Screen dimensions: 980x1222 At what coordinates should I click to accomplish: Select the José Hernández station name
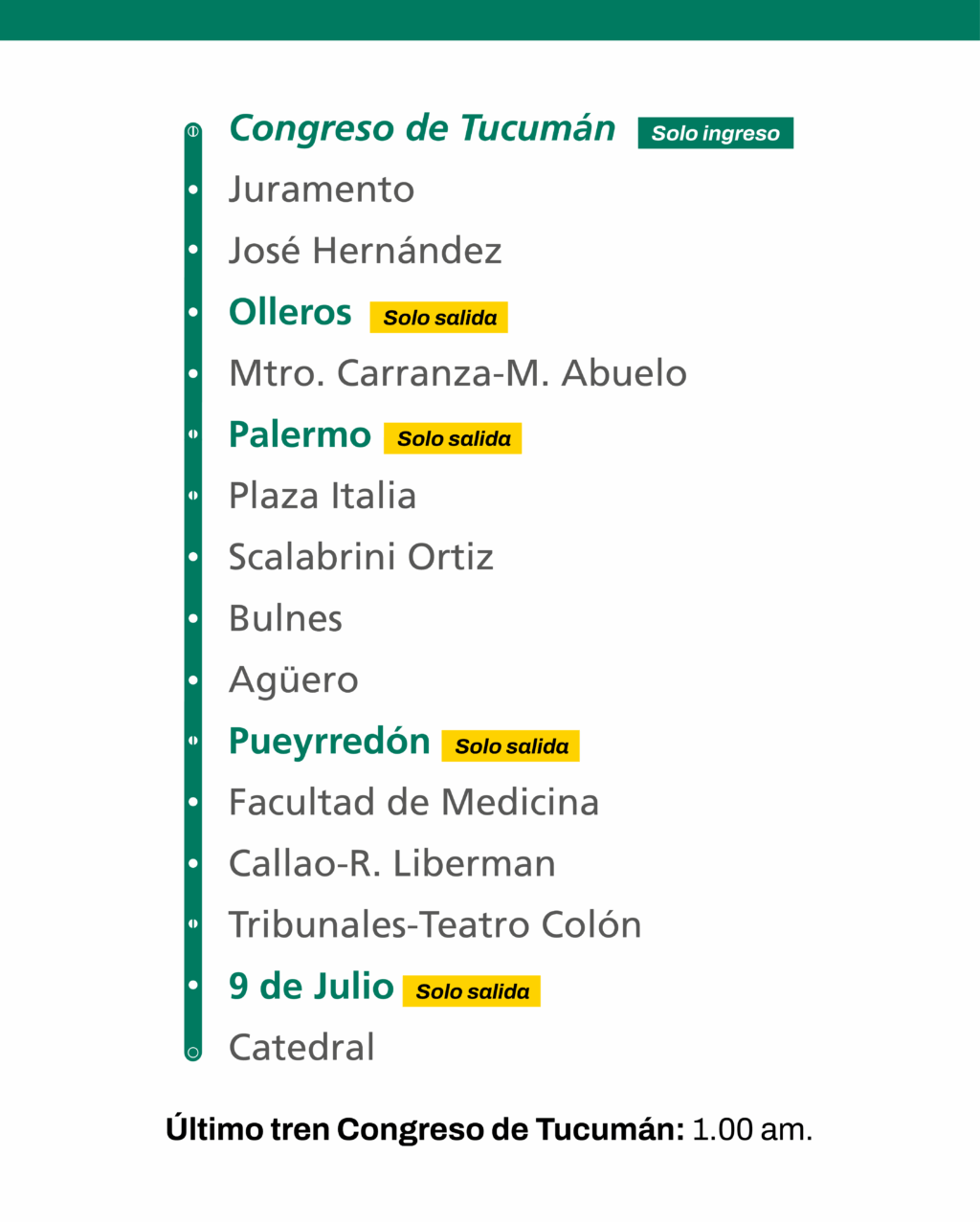point(365,251)
